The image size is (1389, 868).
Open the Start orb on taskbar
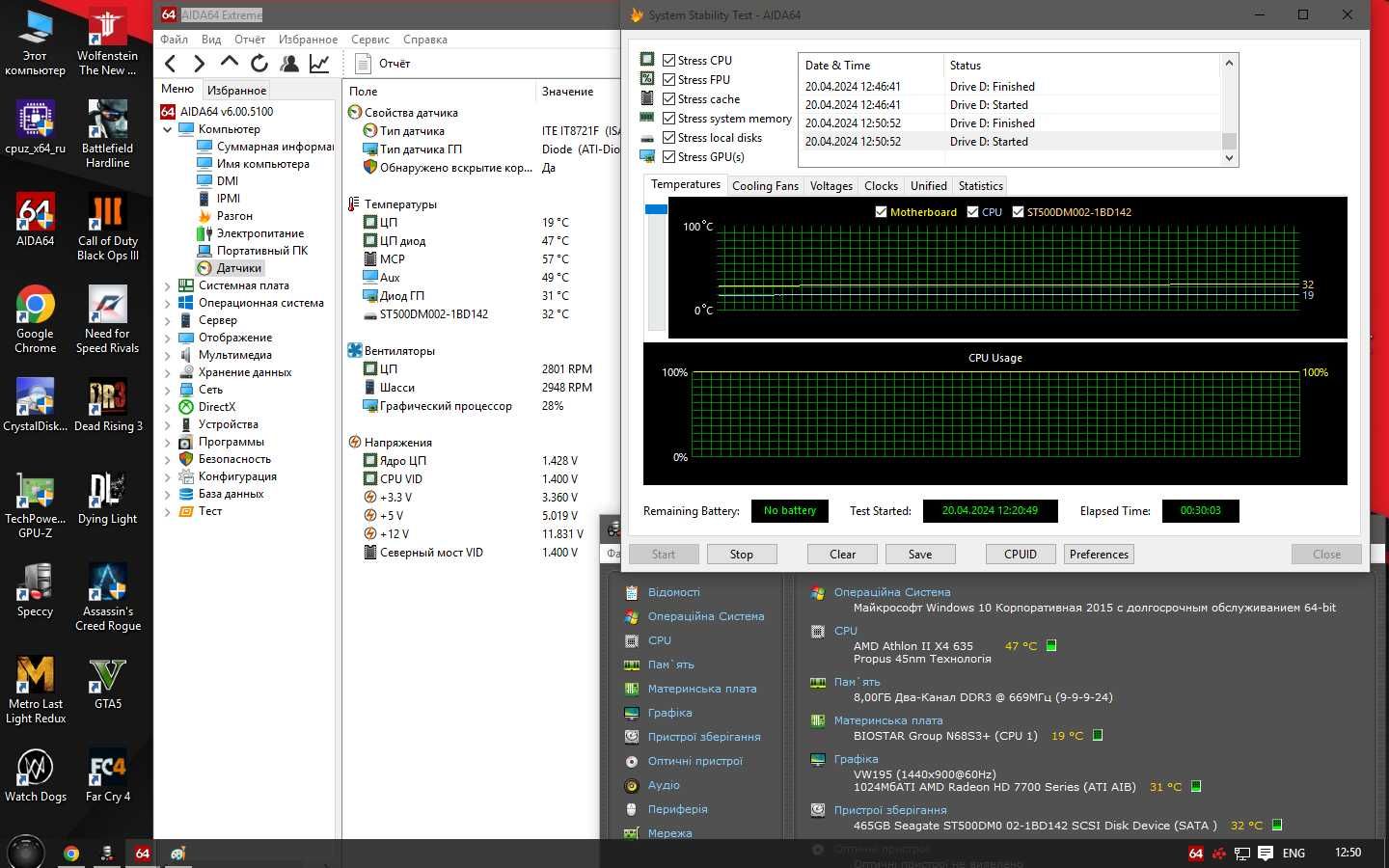(x=26, y=853)
